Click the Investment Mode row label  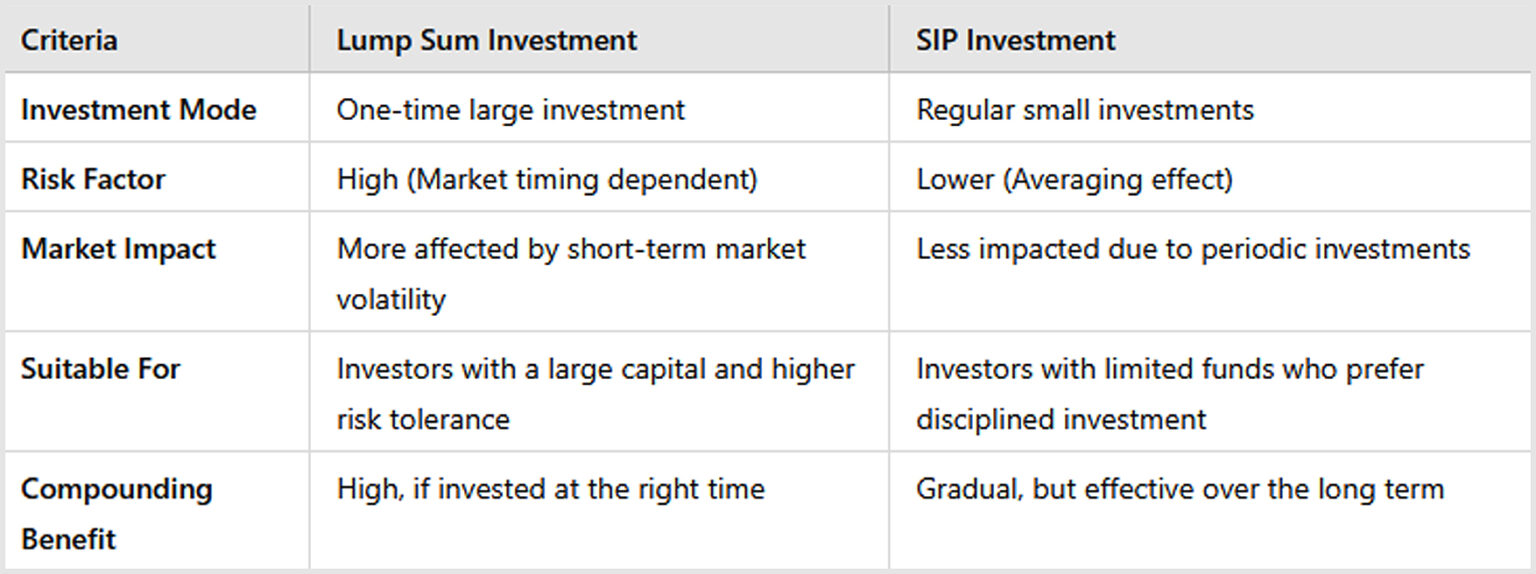tap(138, 109)
